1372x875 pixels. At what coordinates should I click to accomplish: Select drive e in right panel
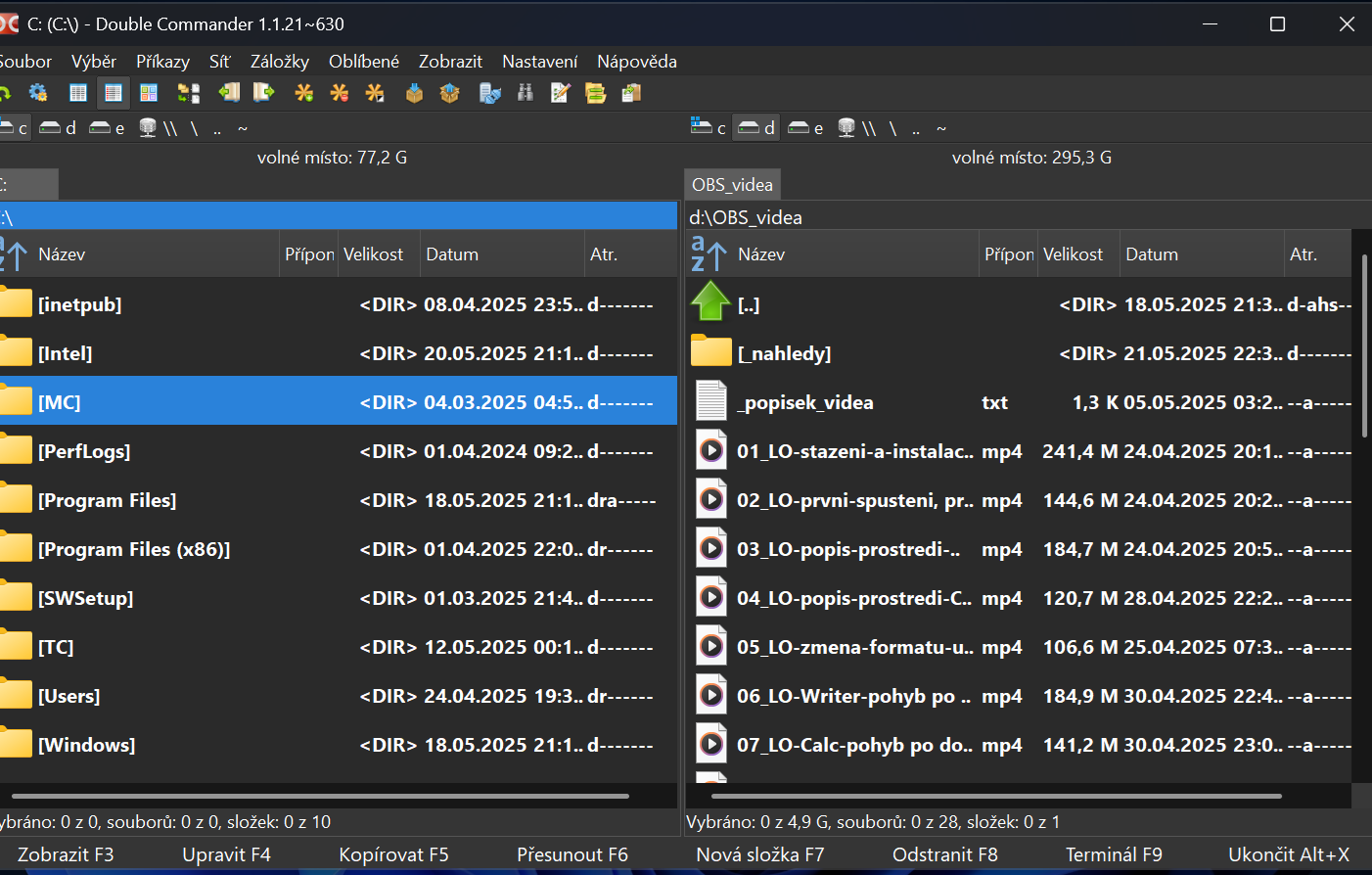(805, 128)
